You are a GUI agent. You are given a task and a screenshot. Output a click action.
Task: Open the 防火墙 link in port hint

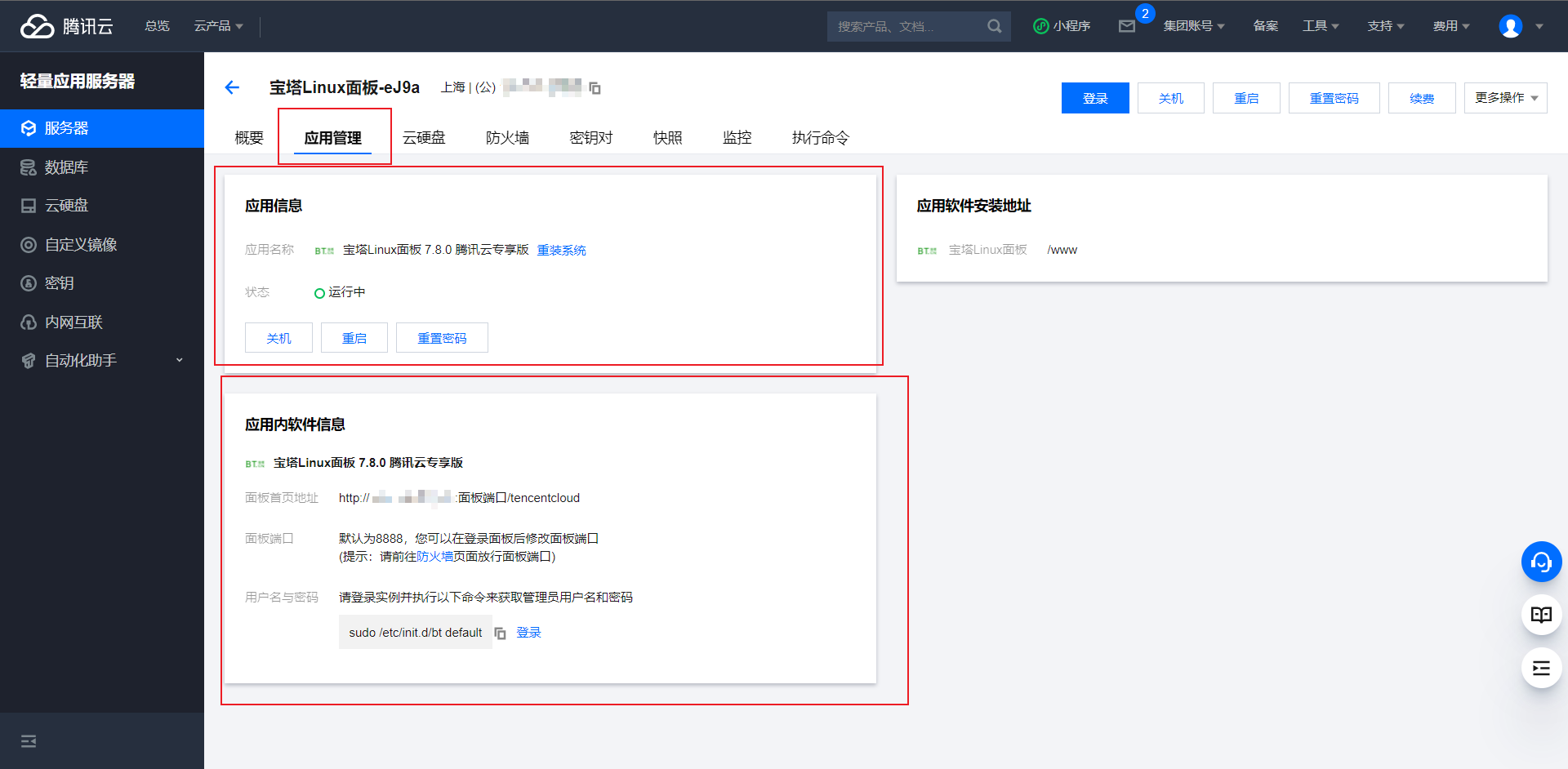tap(434, 557)
